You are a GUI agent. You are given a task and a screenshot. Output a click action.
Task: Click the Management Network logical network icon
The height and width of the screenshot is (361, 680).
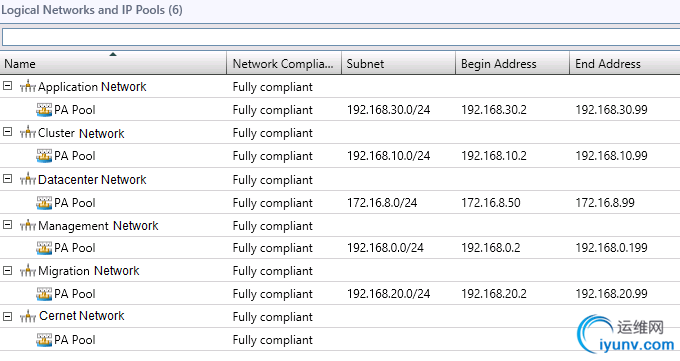(x=28, y=225)
